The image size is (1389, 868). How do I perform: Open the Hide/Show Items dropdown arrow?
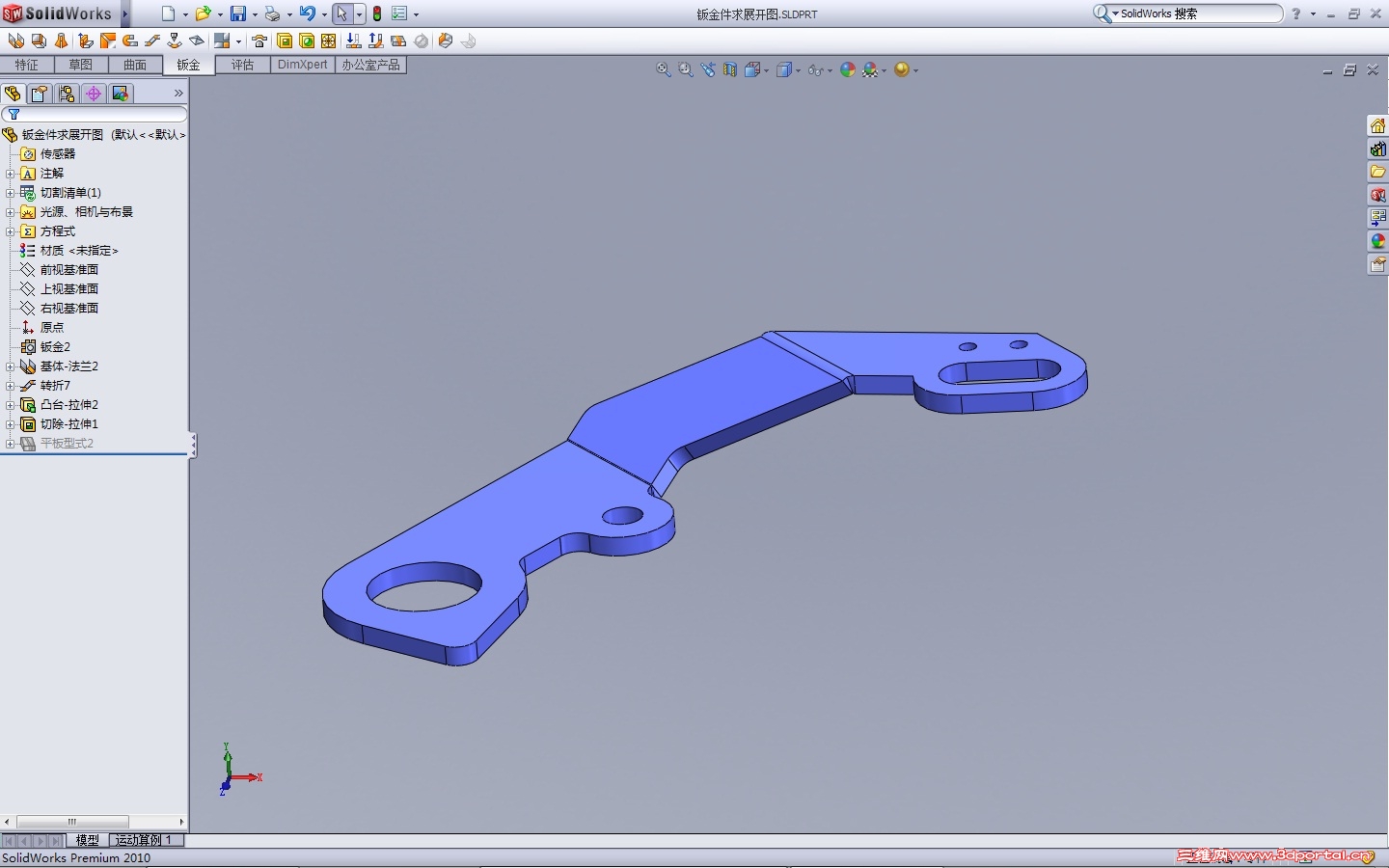tap(830, 70)
